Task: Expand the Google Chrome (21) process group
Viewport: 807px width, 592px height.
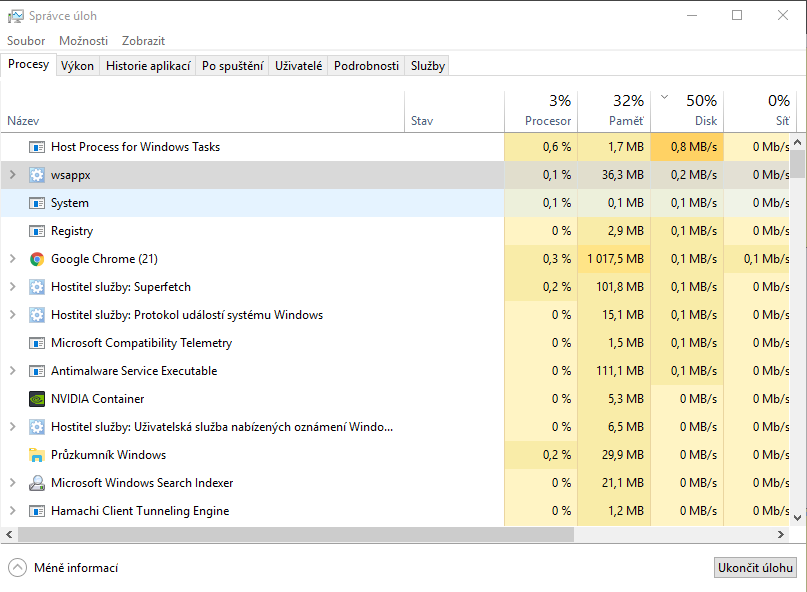Action: (12, 259)
